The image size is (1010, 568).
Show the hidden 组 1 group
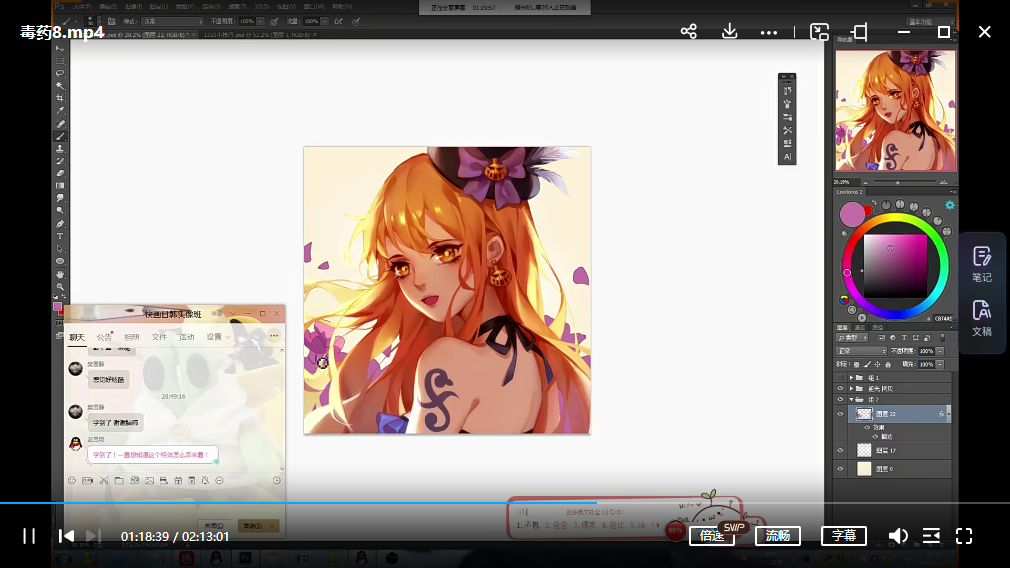[840, 377]
